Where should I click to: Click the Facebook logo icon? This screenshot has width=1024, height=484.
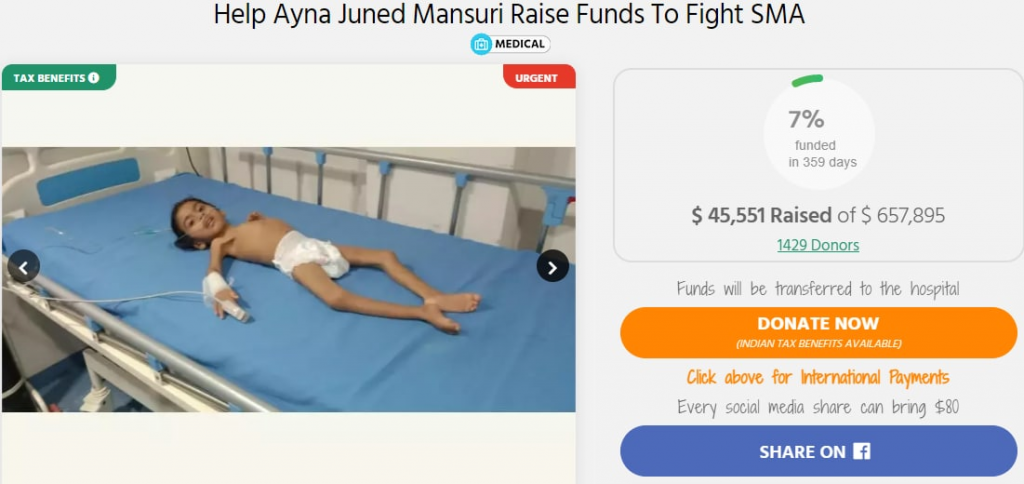tap(861, 451)
